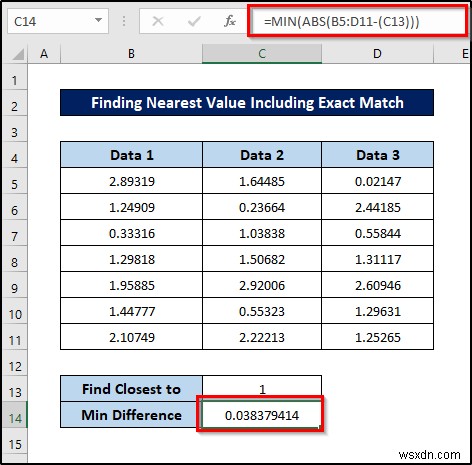The height and width of the screenshot is (465, 472).
Task: Select cell containing 0.02147
Action: [x=378, y=181]
